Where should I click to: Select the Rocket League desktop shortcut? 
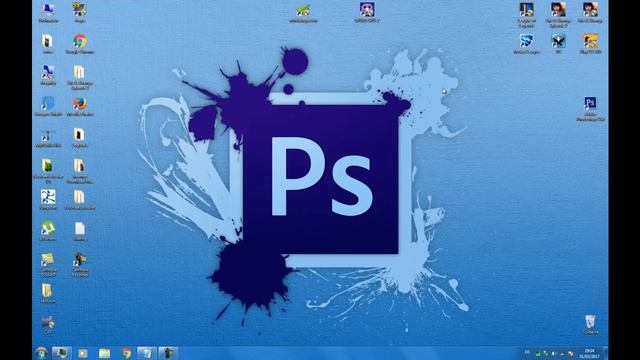526,44
